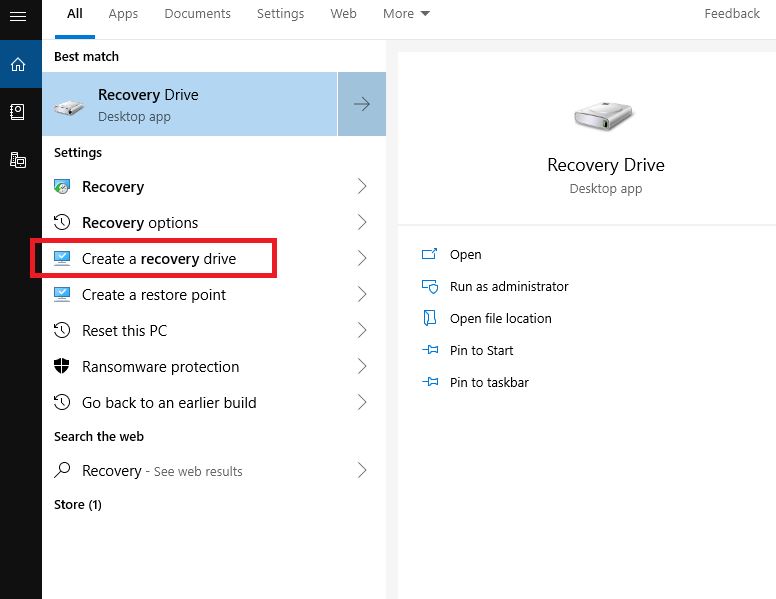
Task: Click the Feedback link
Action: tap(732, 14)
